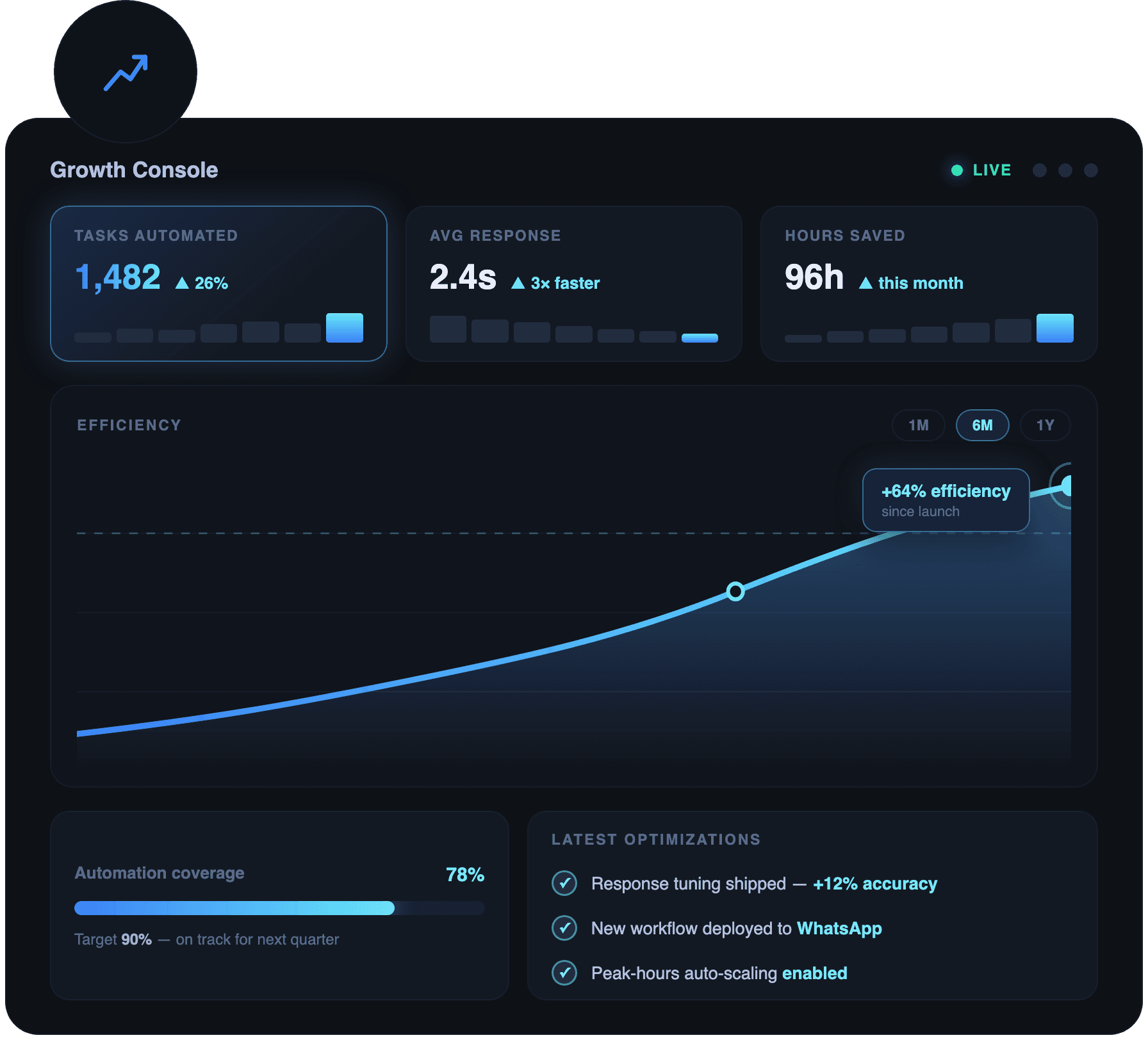
Task: Open the Hours Saved card
Action: pos(929,284)
